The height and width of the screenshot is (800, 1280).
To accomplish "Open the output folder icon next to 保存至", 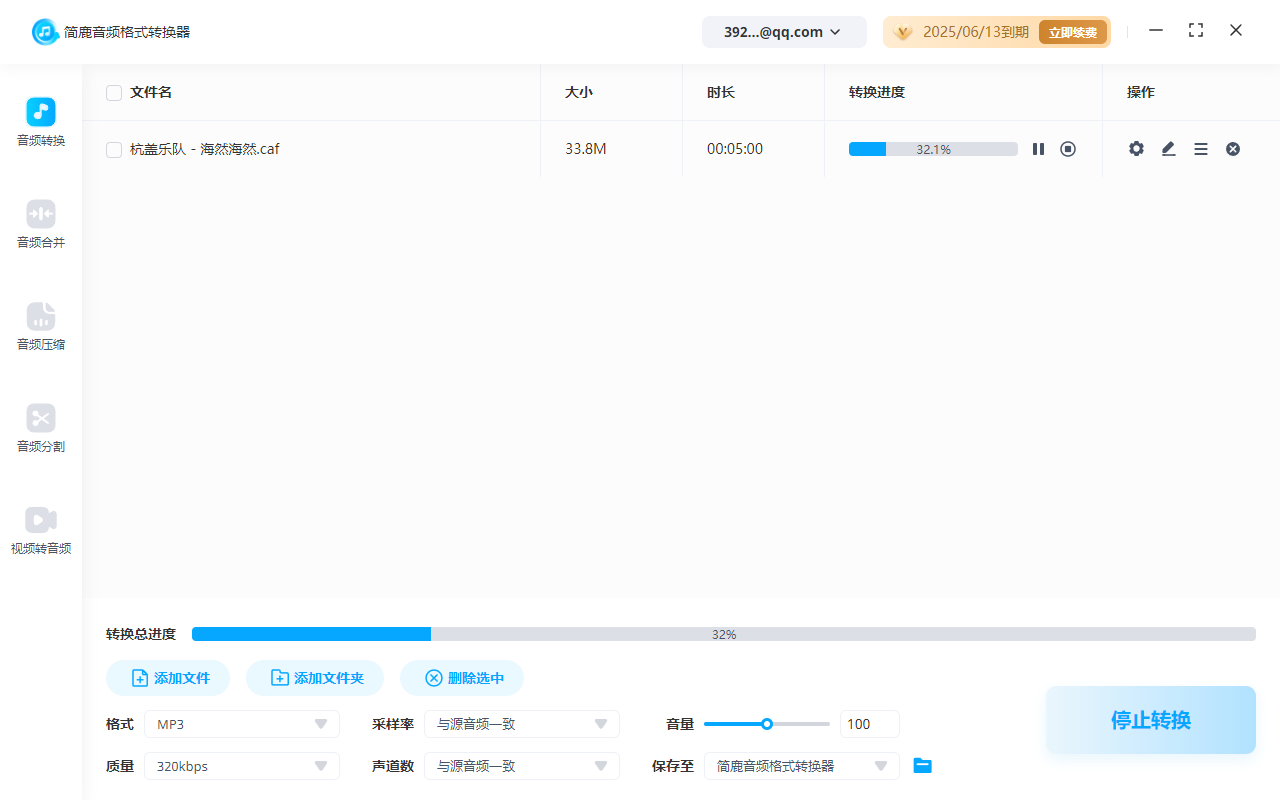I will (923, 766).
